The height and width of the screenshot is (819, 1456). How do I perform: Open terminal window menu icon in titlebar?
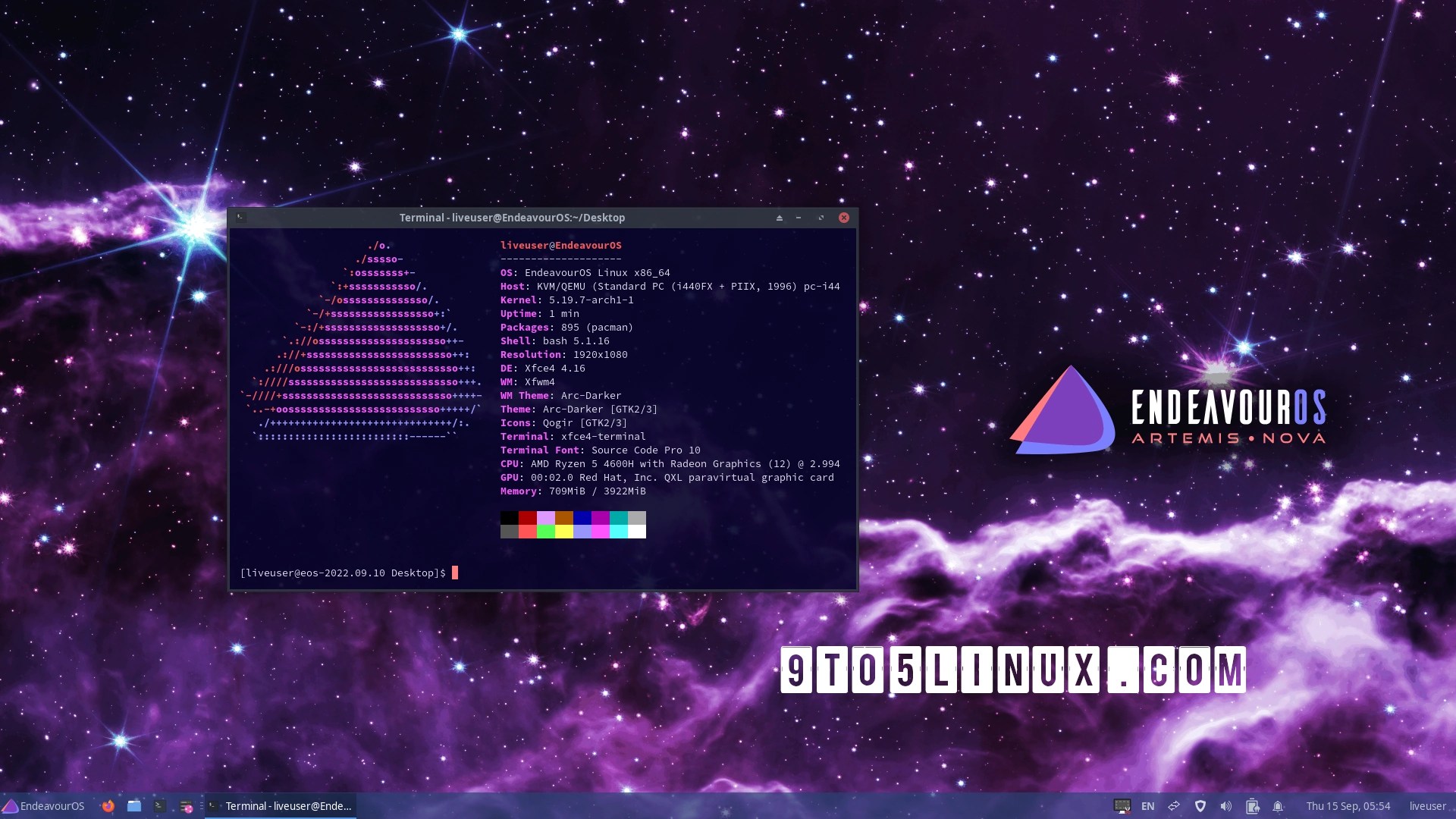pyautogui.click(x=240, y=218)
